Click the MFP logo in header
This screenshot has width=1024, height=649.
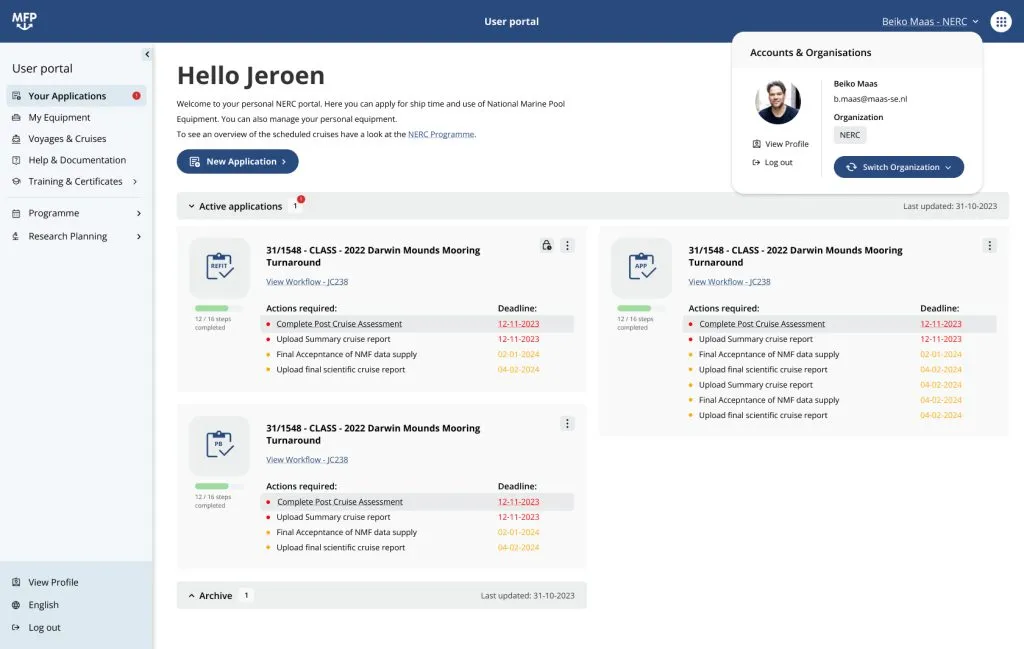[24, 21]
